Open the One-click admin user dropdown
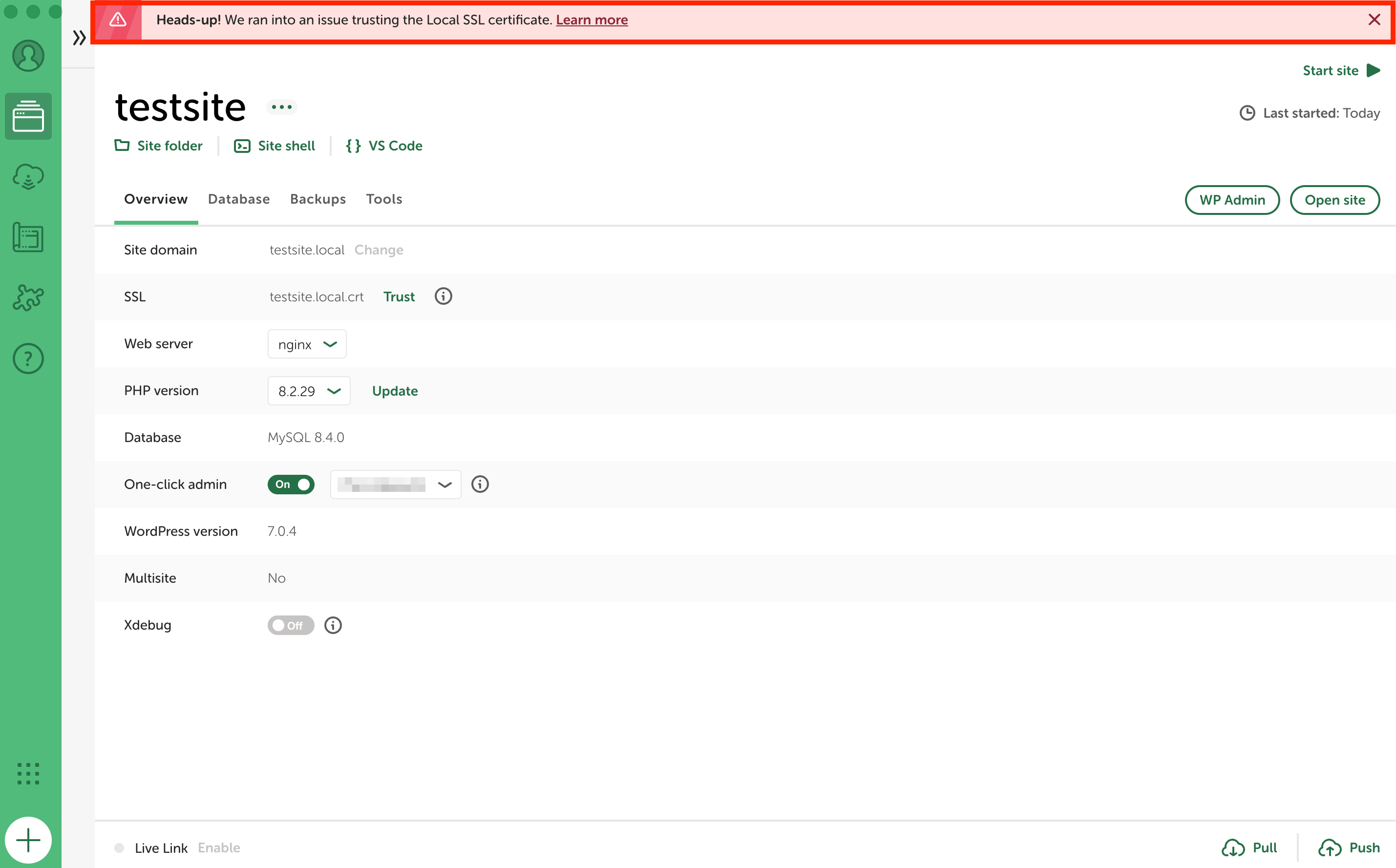Viewport: 1396px width, 868px height. point(396,485)
